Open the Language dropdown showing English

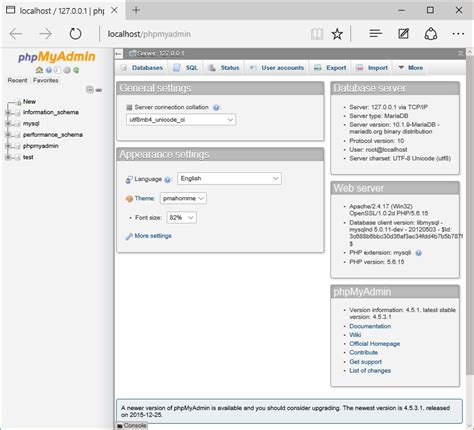[229, 179]
